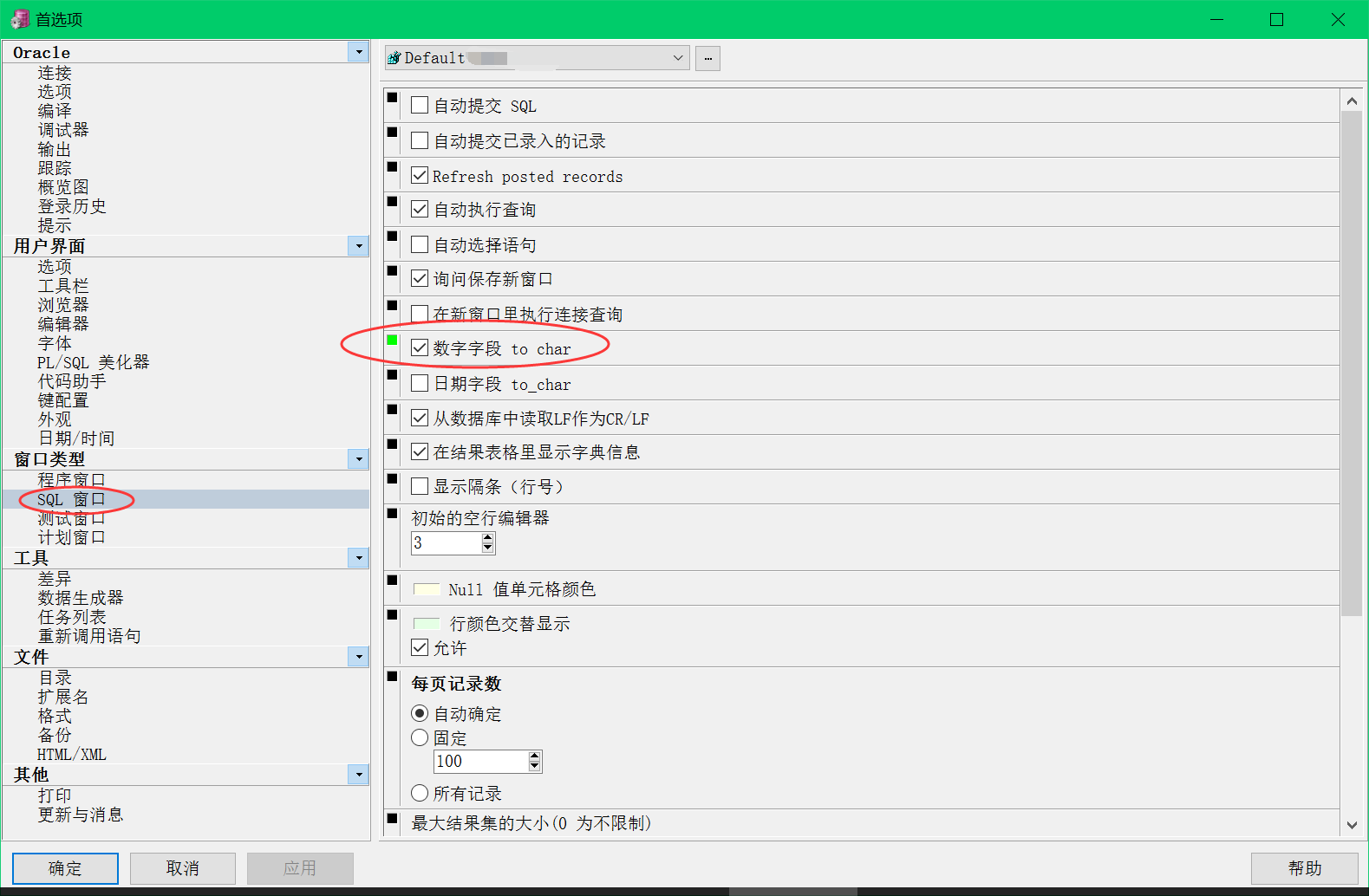This screenshot has width=1369, height=896.
Task: Click the 帮助 button
Action: (x=1304, y=868)
